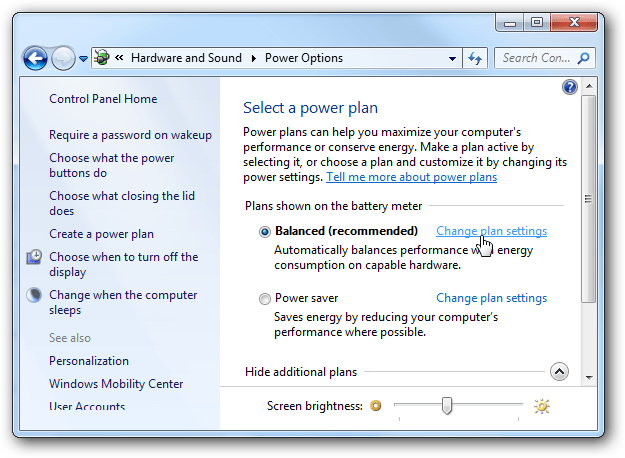Image resolution: width=625 pixels, height=458 pixels.
Task: Minimize the Power Options window
Action: 510,22
